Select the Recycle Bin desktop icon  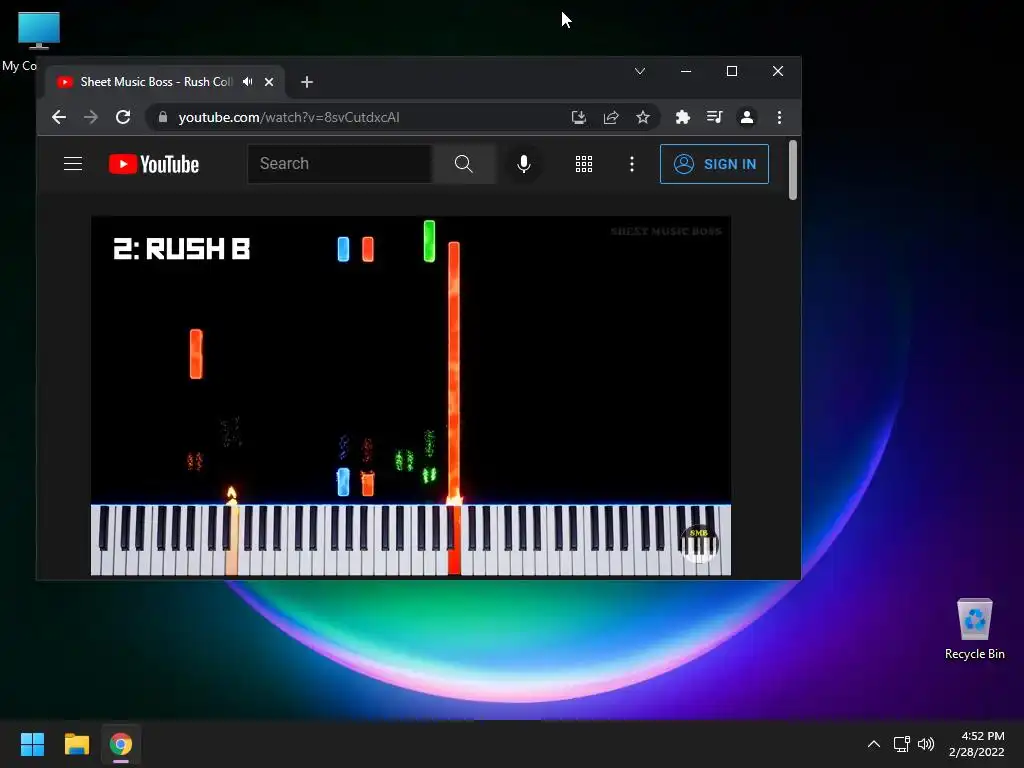[x=974, y=630]
